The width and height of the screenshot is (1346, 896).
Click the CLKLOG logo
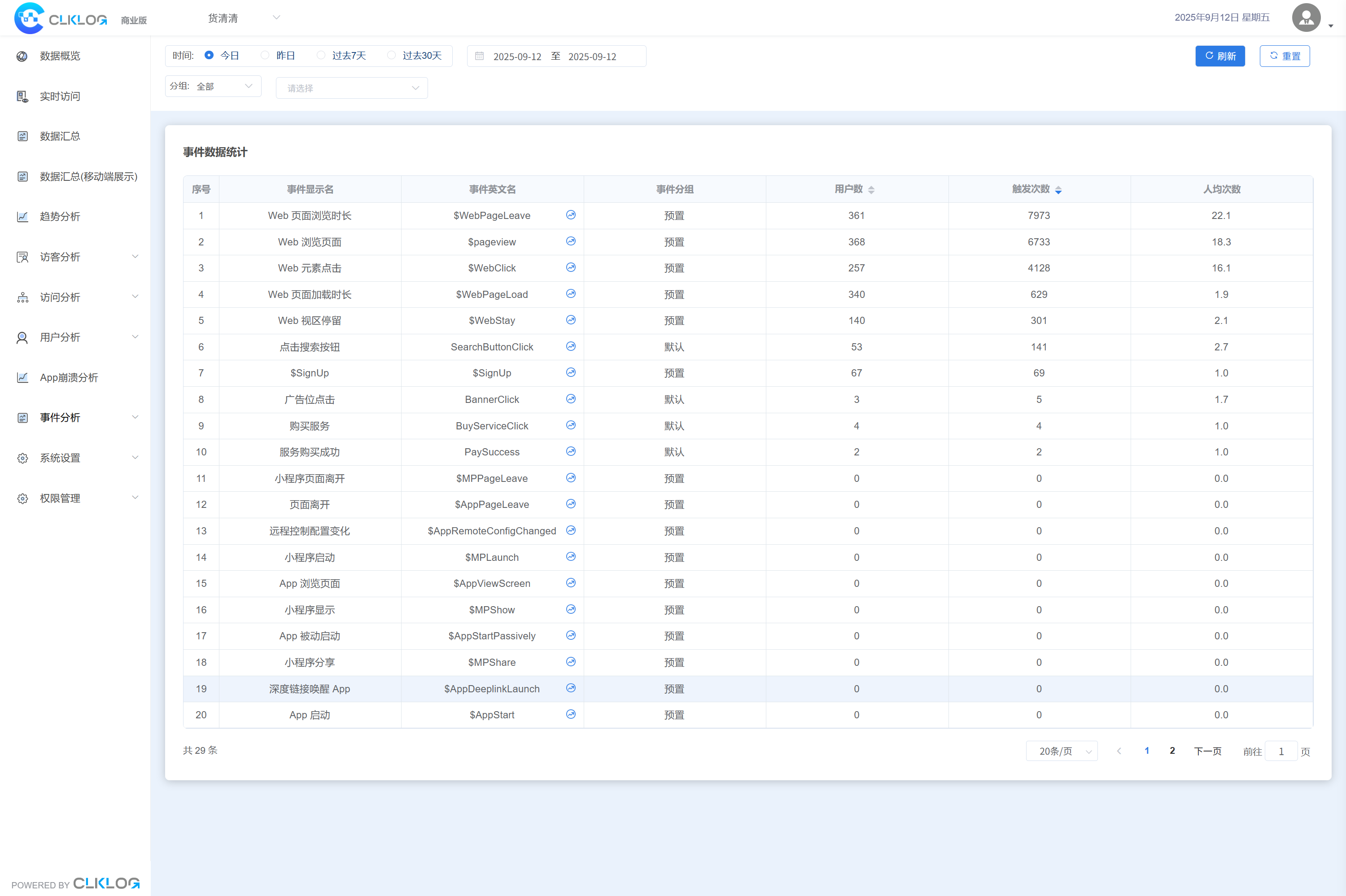61,18
